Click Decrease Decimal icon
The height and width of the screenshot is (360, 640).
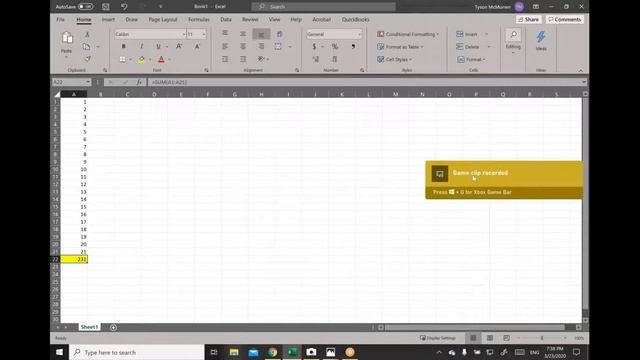334,59
